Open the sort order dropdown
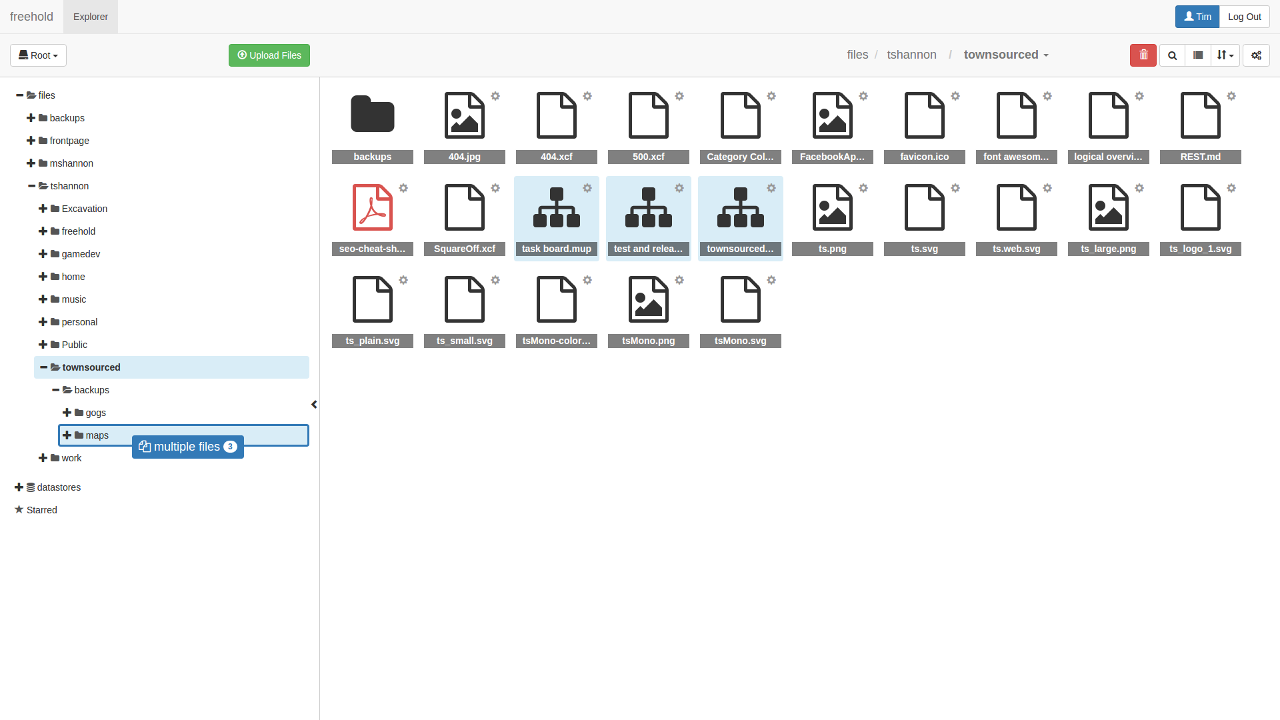1280x720 pixels. pos(1225,56)
